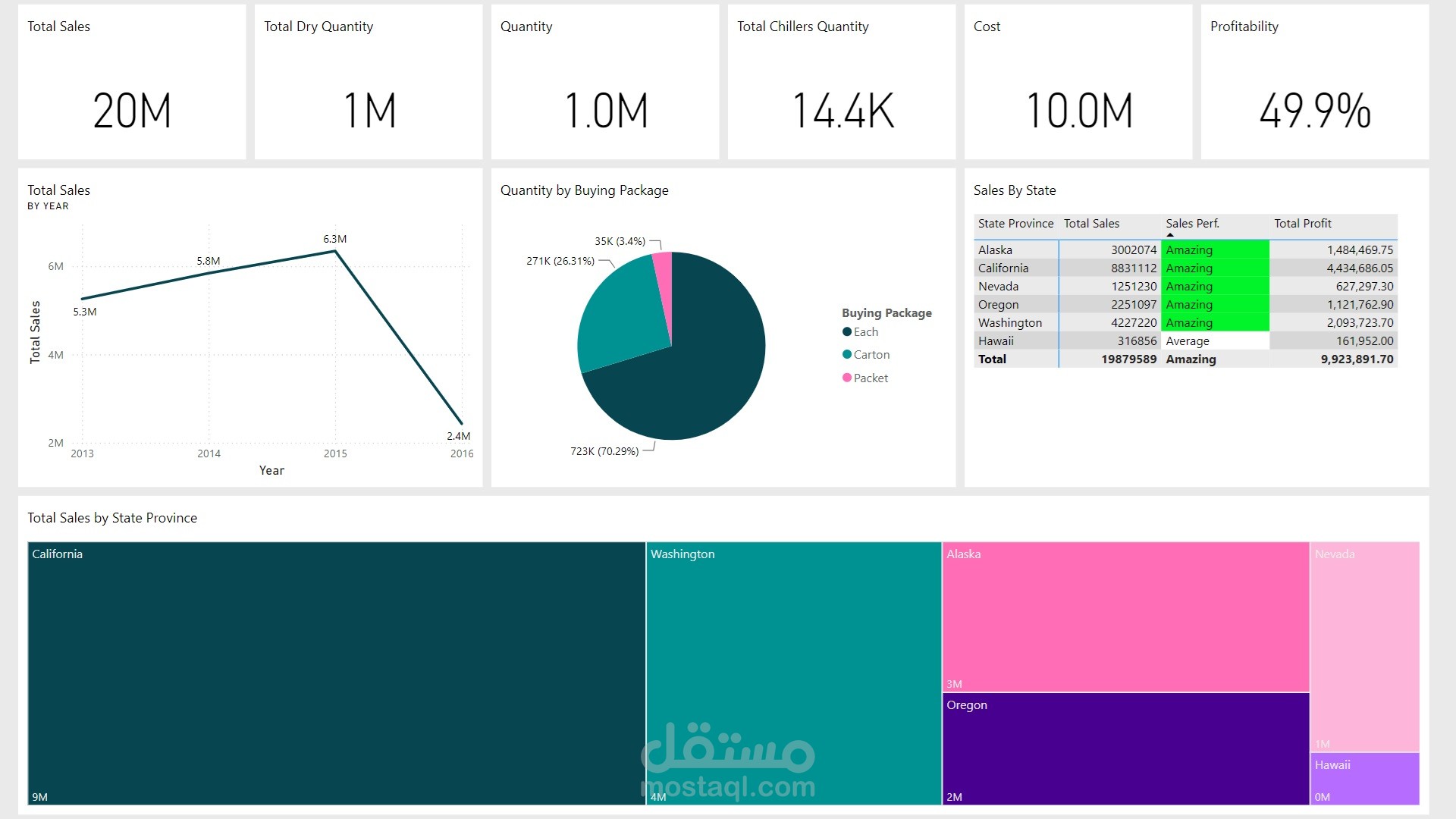Click the 2.4M data point for 2016
1456x819 pixels.
pos(461,423)
